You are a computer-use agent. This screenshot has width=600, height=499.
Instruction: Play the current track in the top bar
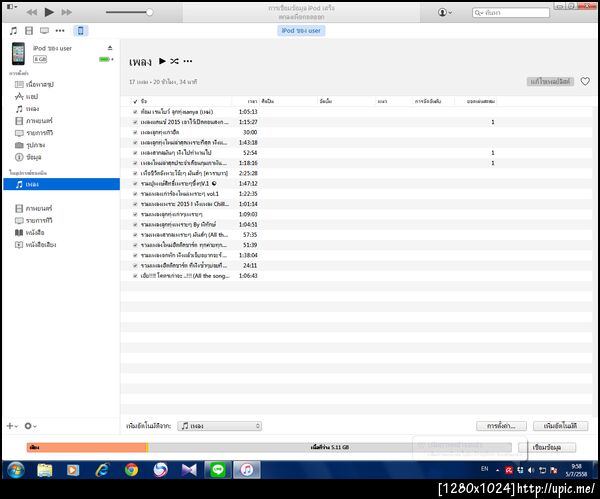click(49, 12)
